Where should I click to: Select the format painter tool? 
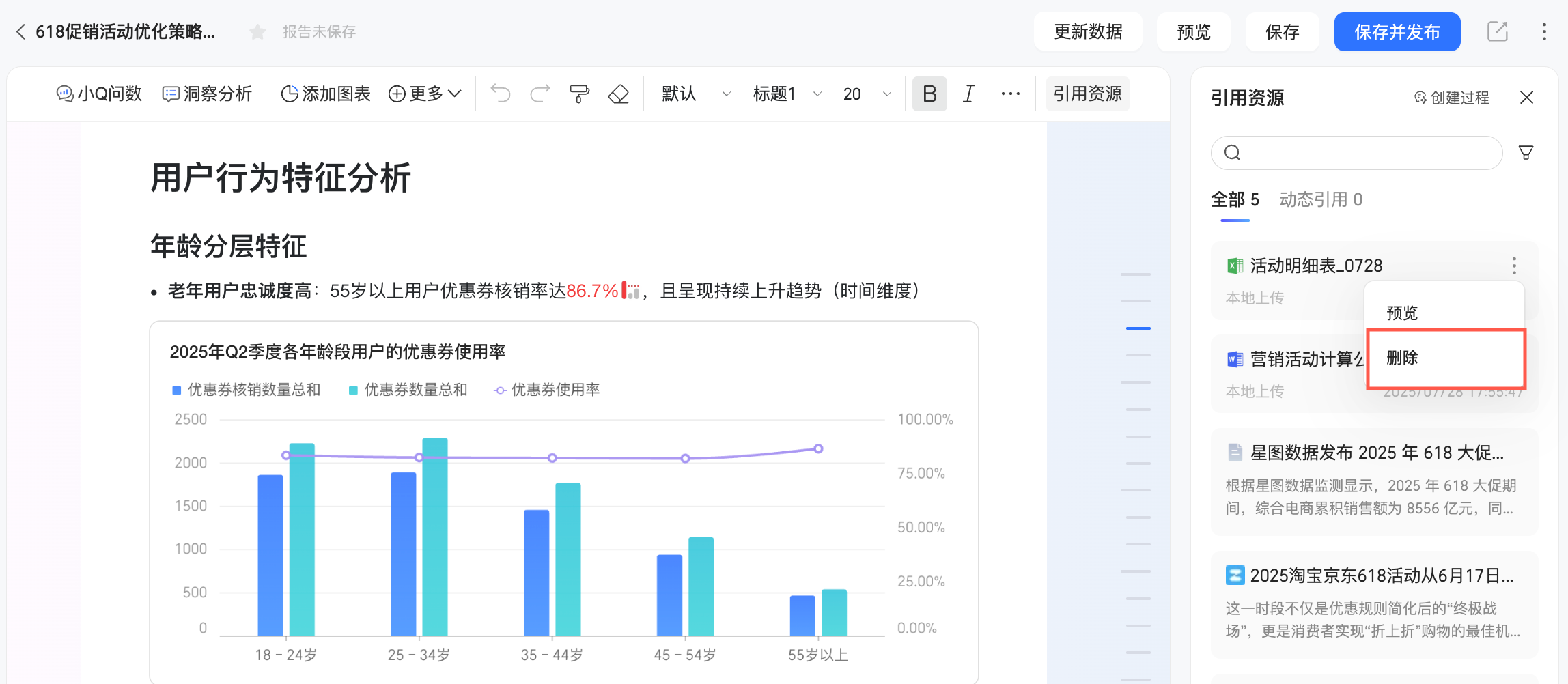(579, 94)
